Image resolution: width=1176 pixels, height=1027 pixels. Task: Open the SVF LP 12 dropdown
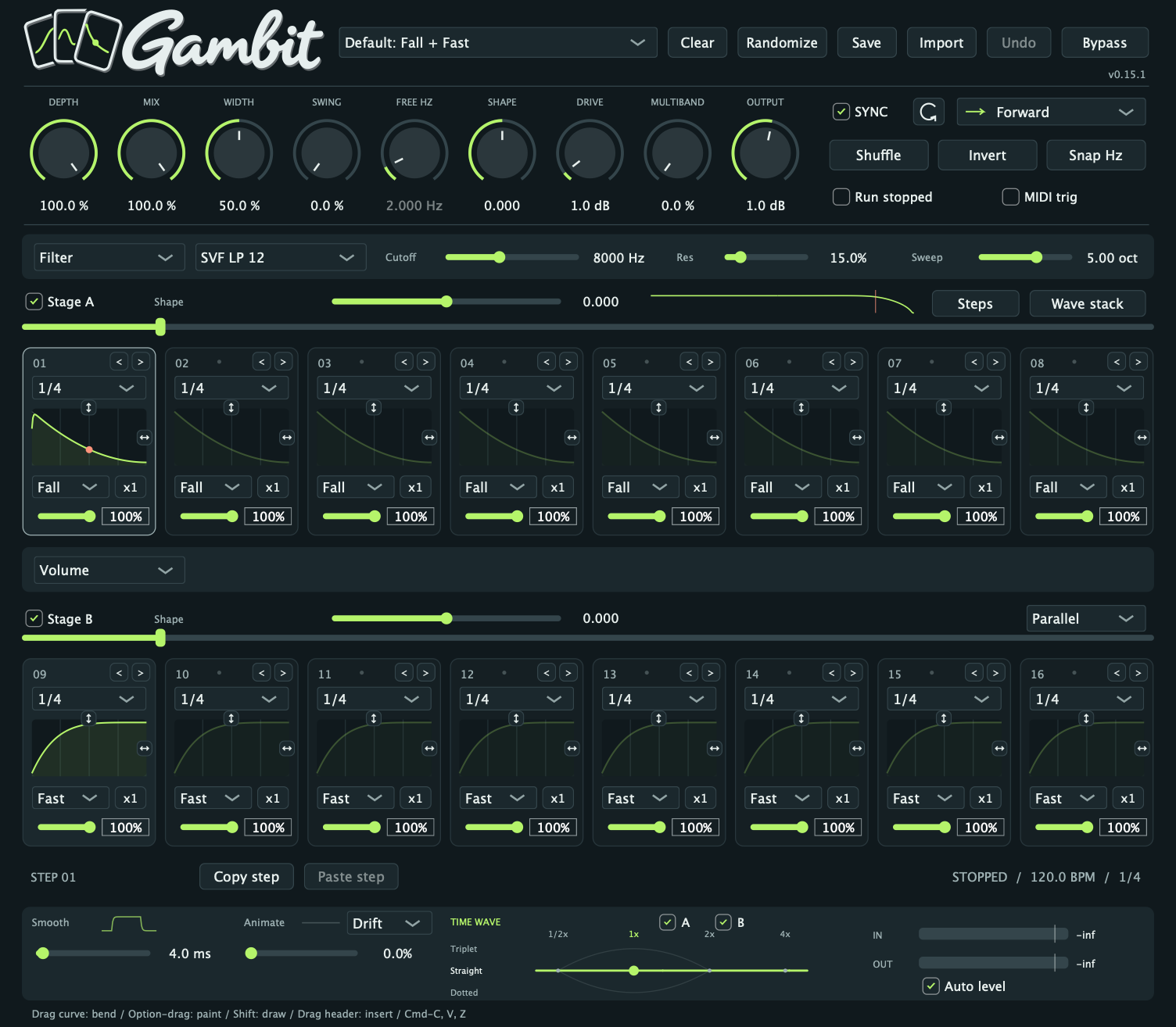[281, 257]
